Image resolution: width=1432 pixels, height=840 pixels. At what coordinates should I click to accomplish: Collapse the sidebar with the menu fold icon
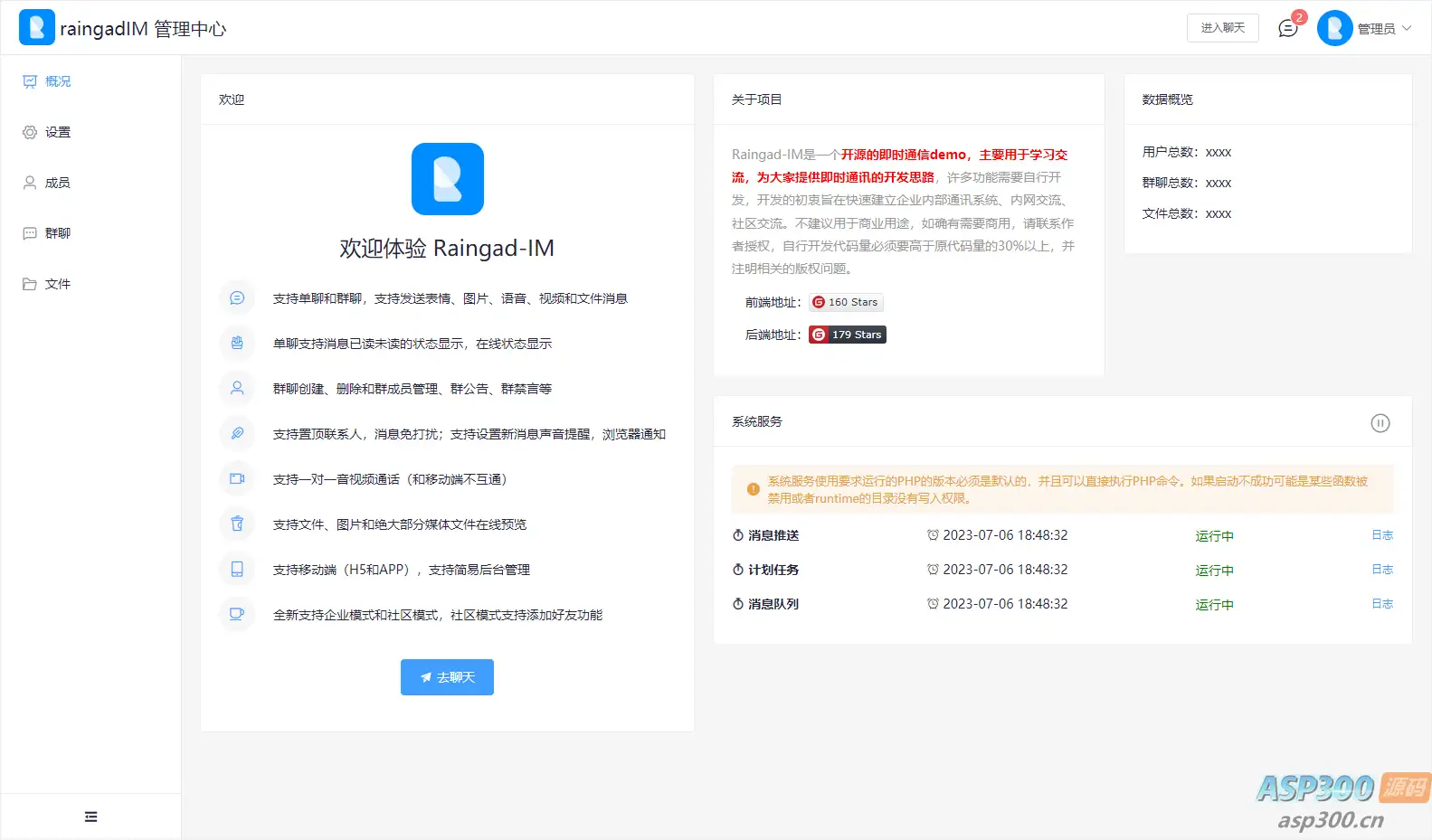(90, 816)
